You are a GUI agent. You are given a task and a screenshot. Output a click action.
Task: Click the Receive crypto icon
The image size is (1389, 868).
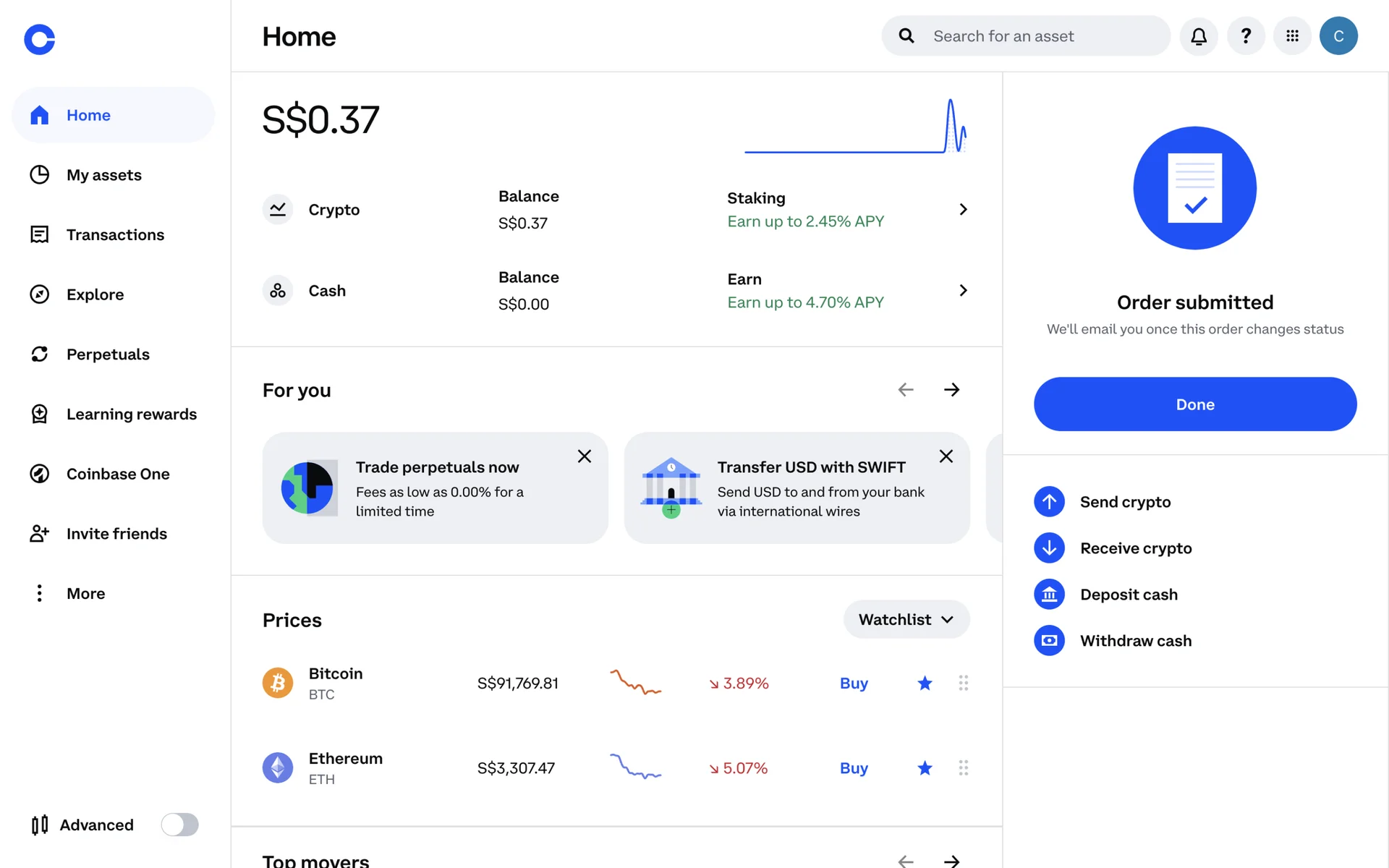(x=1049, y=548)
